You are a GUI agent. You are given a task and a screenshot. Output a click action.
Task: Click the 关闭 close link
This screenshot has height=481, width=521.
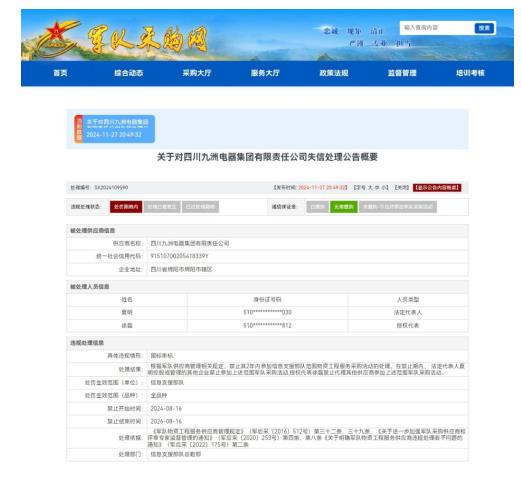(402, 188)
